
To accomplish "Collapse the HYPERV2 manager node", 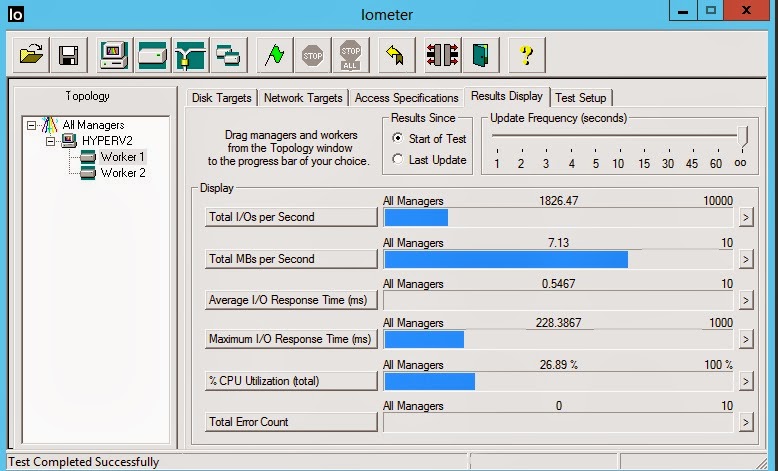I will [x=50, y=141].
